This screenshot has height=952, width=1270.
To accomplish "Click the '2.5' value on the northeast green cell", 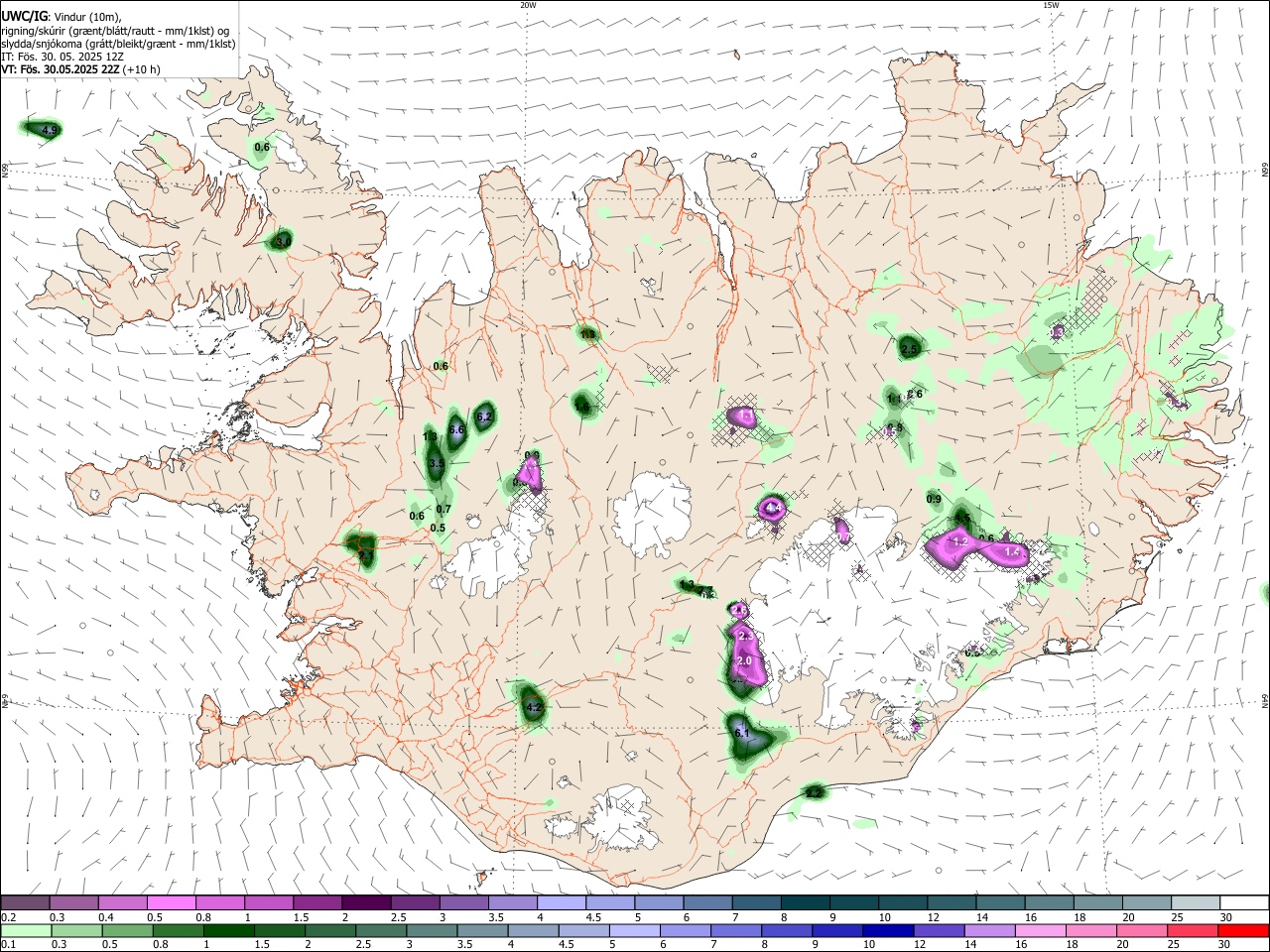I will [x=909, y=348].
